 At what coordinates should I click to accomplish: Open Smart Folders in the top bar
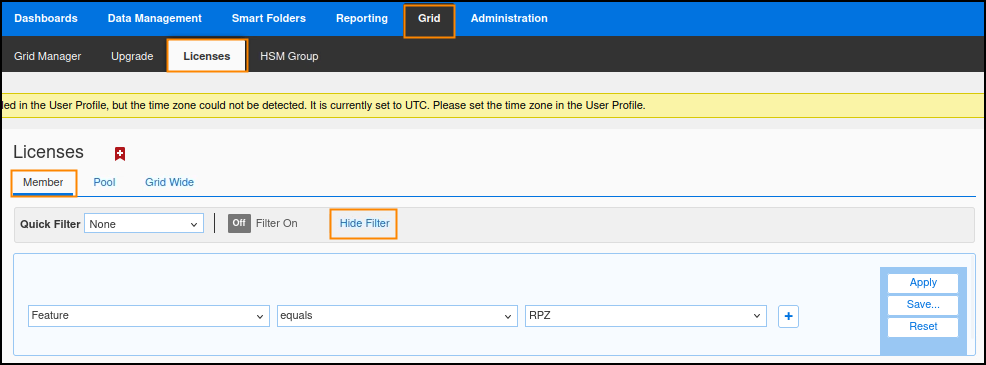269,18
